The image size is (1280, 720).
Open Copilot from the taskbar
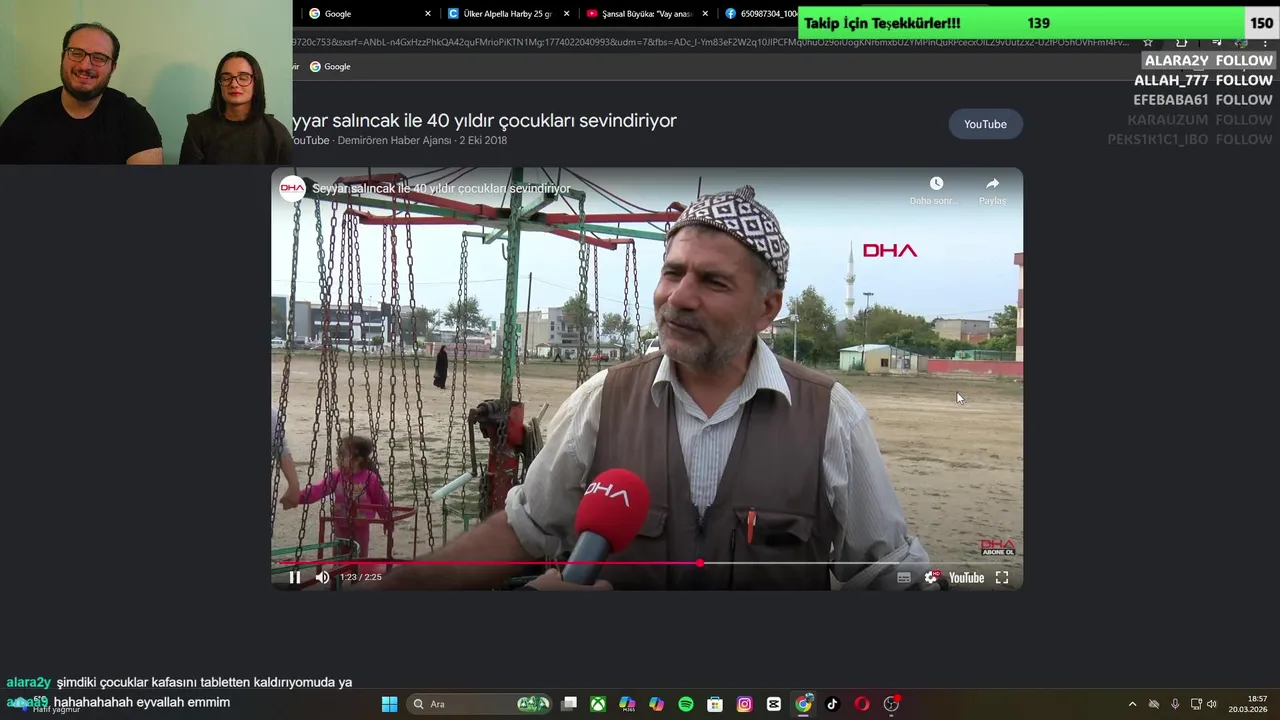pos(656,704)
